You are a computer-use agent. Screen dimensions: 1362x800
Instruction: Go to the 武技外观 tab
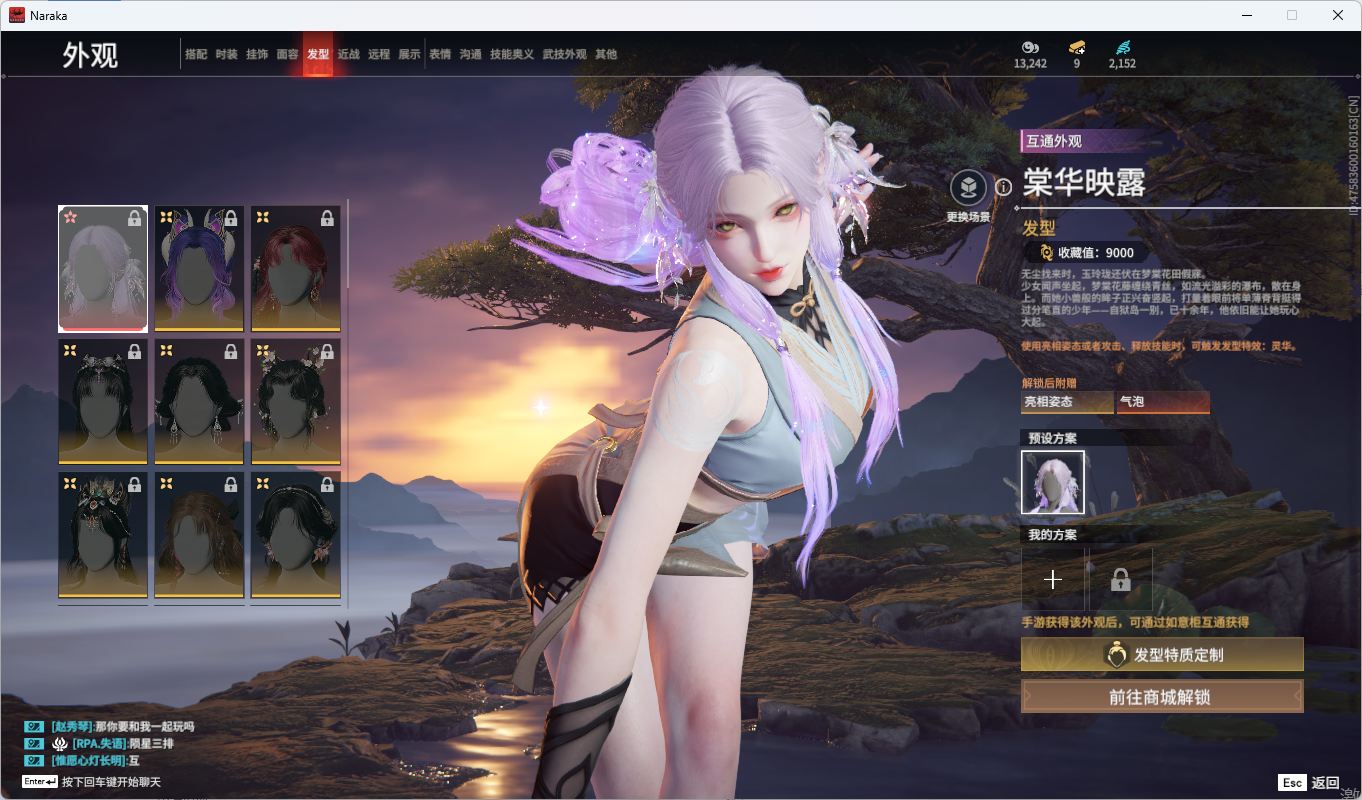point(564,54)
